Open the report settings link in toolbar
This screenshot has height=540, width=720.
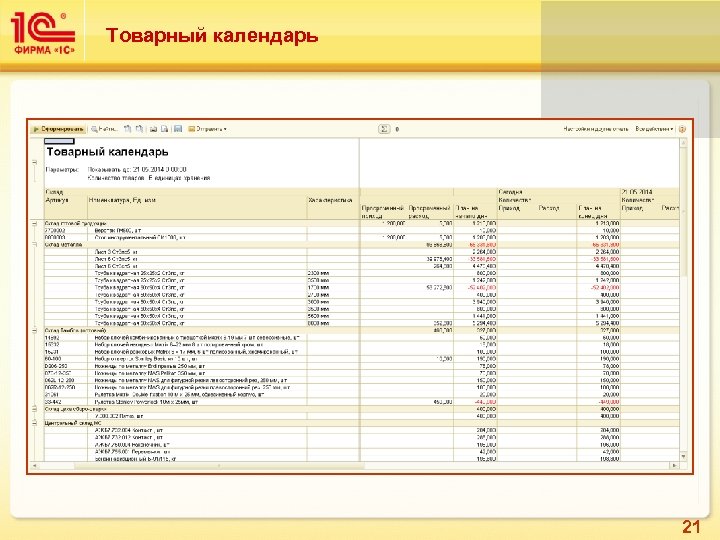click(x=596, y=129)
